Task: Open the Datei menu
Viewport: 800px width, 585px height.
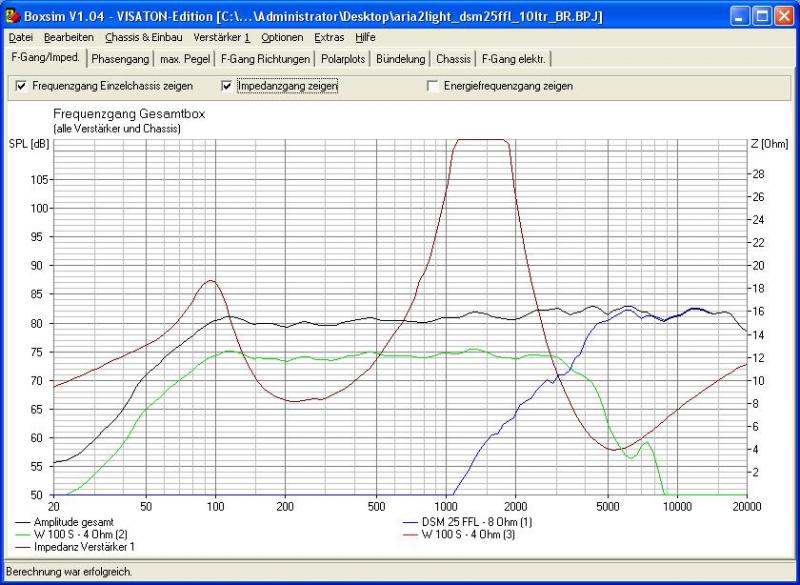Action: (20, 37)
